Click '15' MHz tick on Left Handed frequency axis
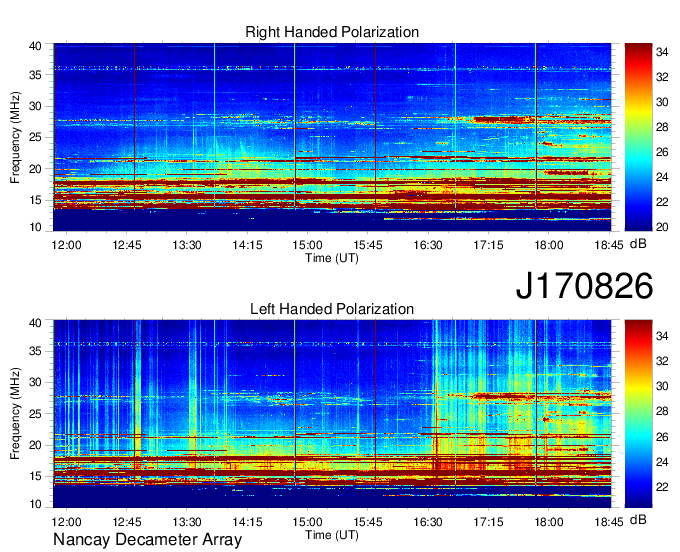This screenshot has height=552, width=680. pyautogui.click(x=36, y=477)
